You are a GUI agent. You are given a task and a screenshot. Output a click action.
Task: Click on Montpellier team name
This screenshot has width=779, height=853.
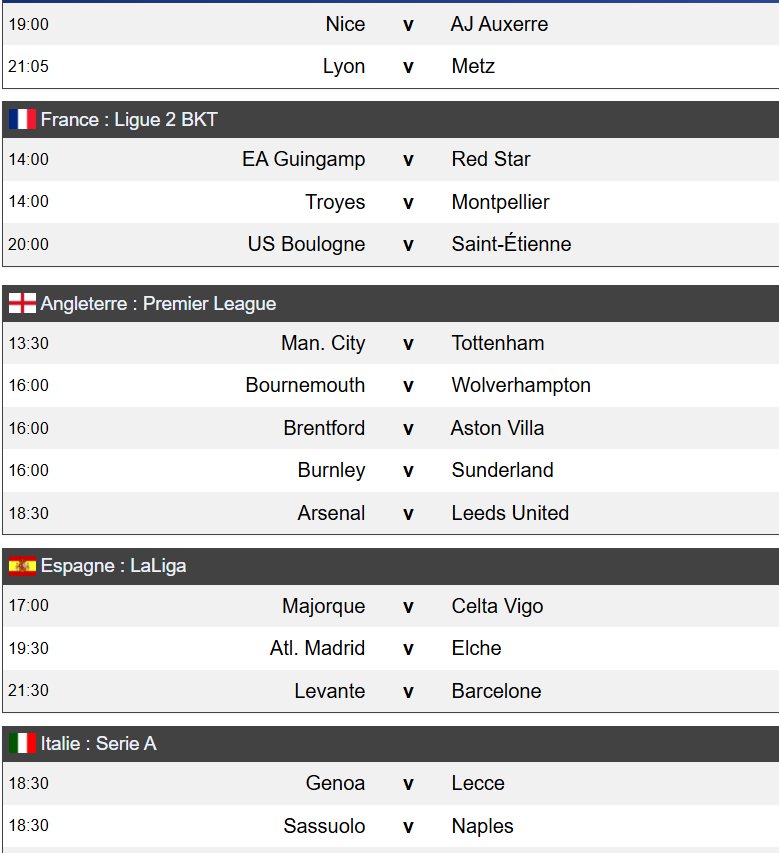click(x=500, y=202)
